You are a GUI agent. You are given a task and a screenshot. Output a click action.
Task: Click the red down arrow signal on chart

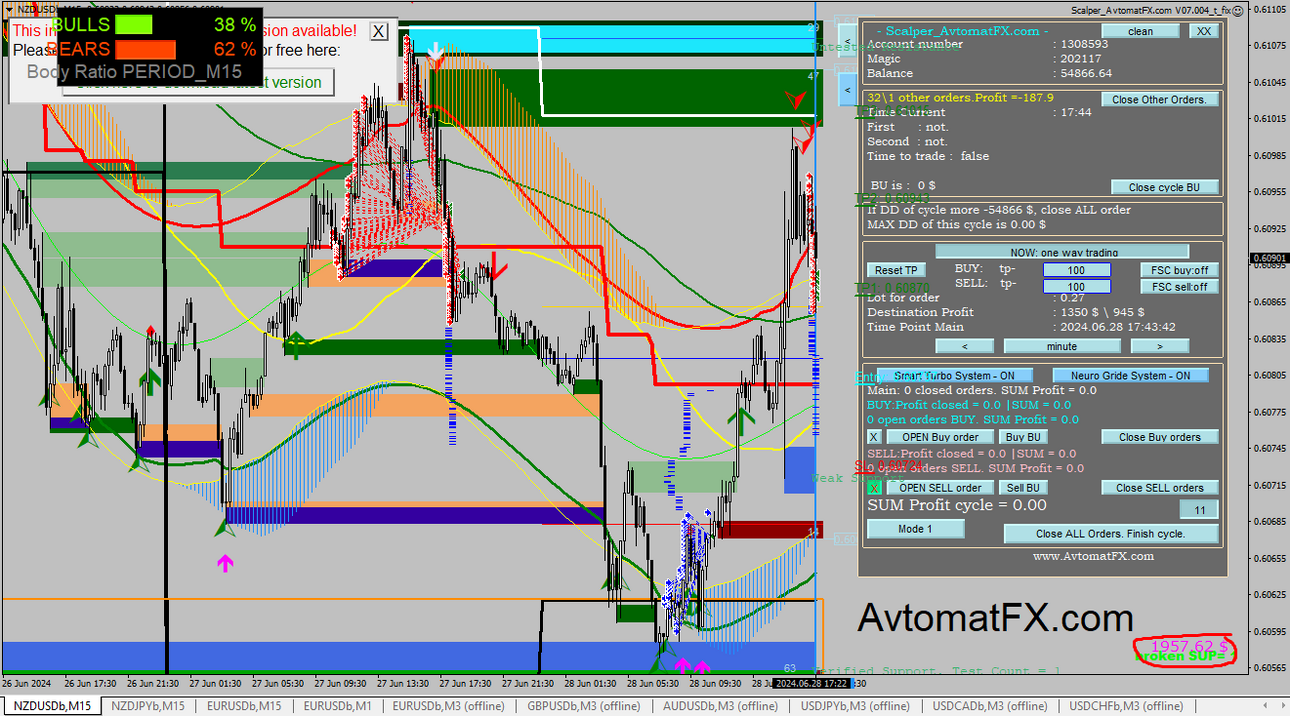coord(497,267)
